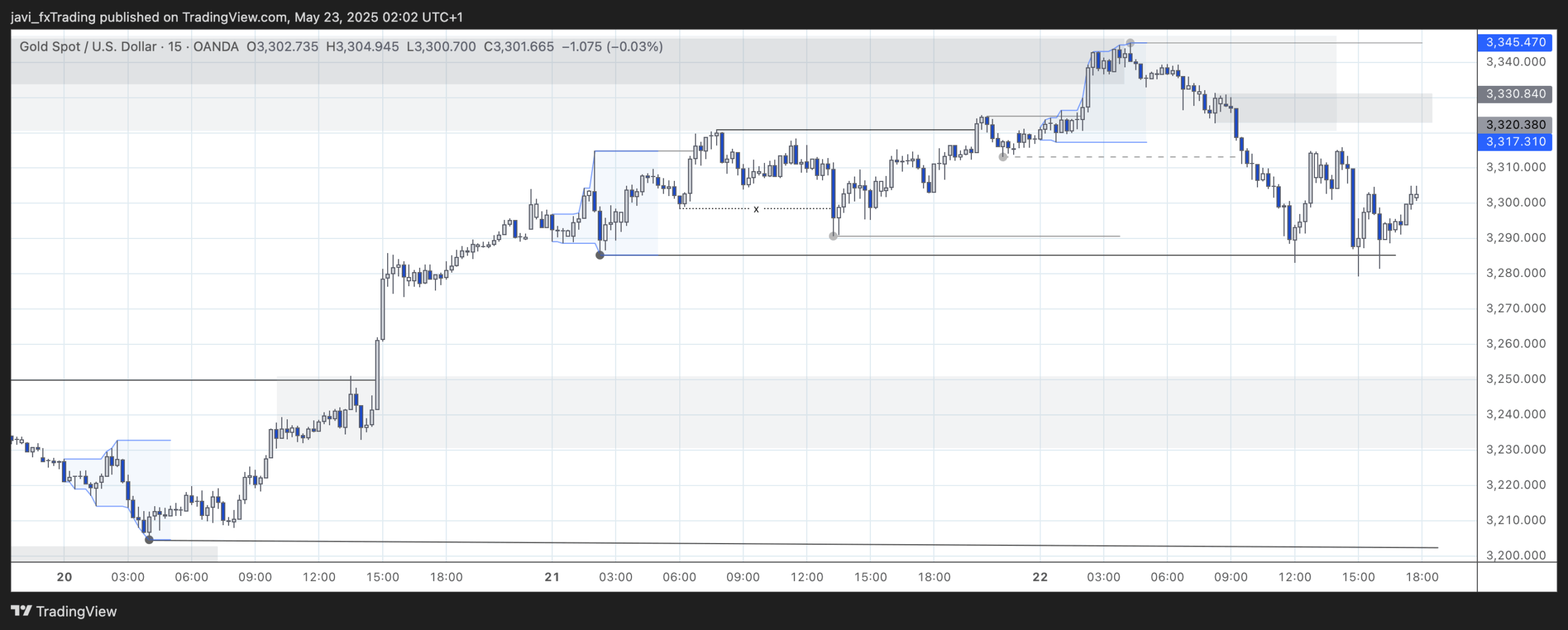Click the open value O3,302.735
The image size is (1568, 630).
pos(282,47)
